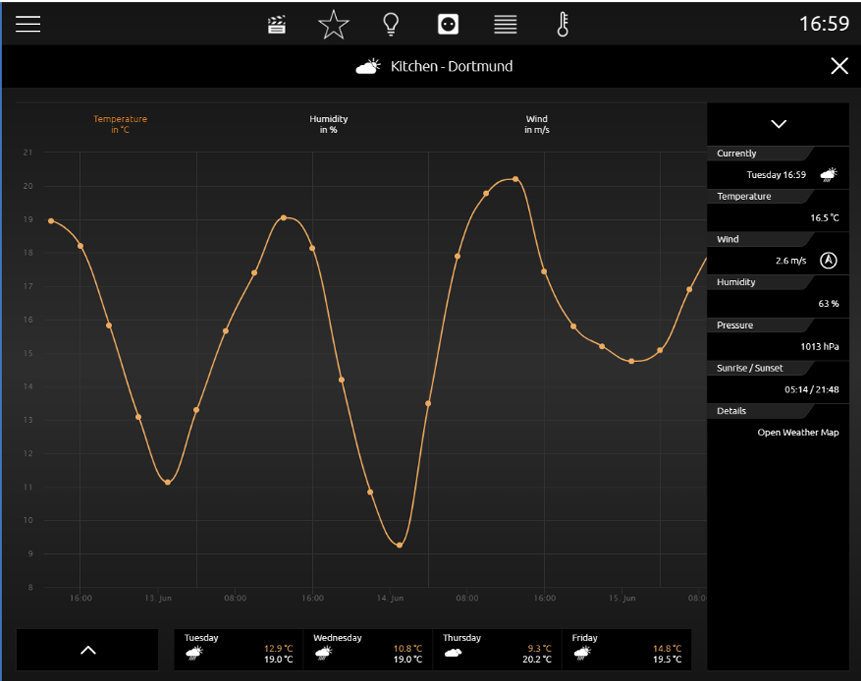
Task: Open the hamburger main menu
Action: 28,24
